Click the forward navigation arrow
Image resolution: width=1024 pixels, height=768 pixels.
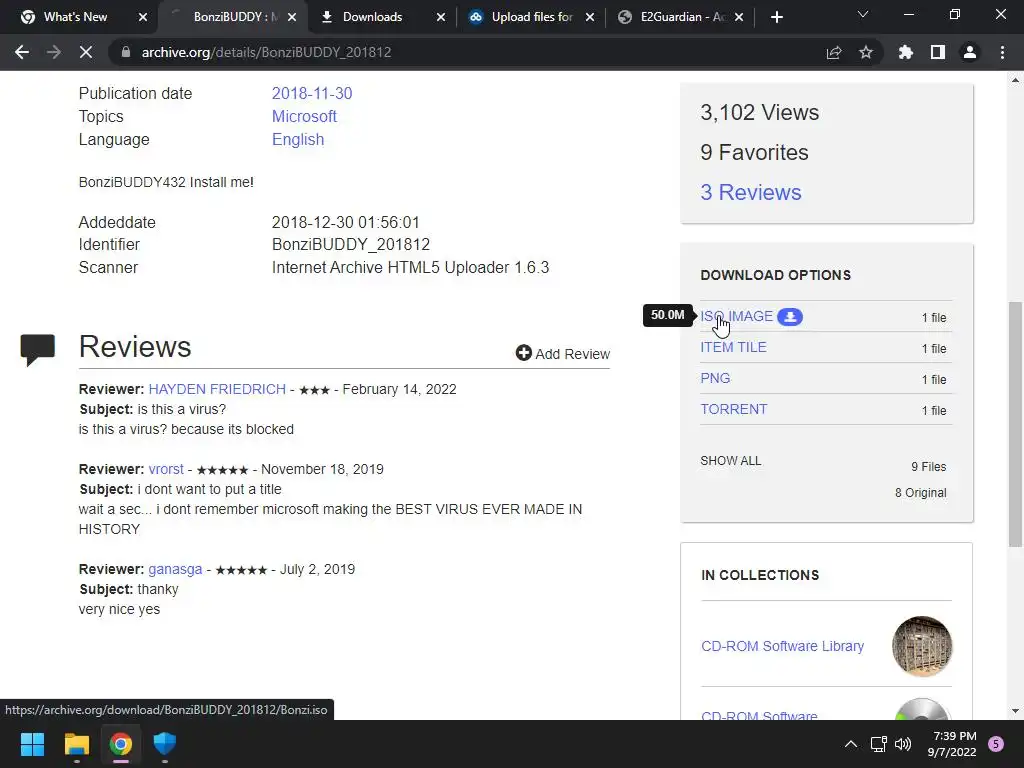pyautogui.click(x=54, y=52)
